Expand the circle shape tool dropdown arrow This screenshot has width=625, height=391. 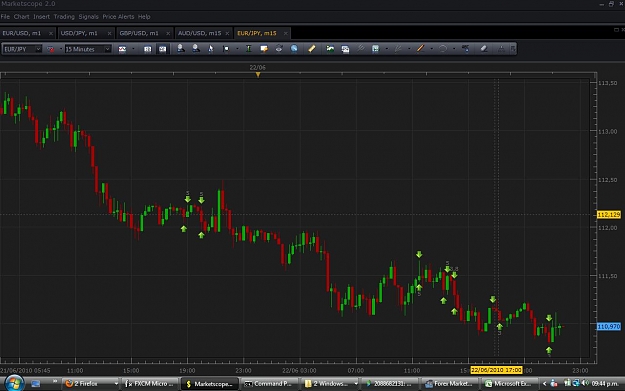tap(454, 49)
